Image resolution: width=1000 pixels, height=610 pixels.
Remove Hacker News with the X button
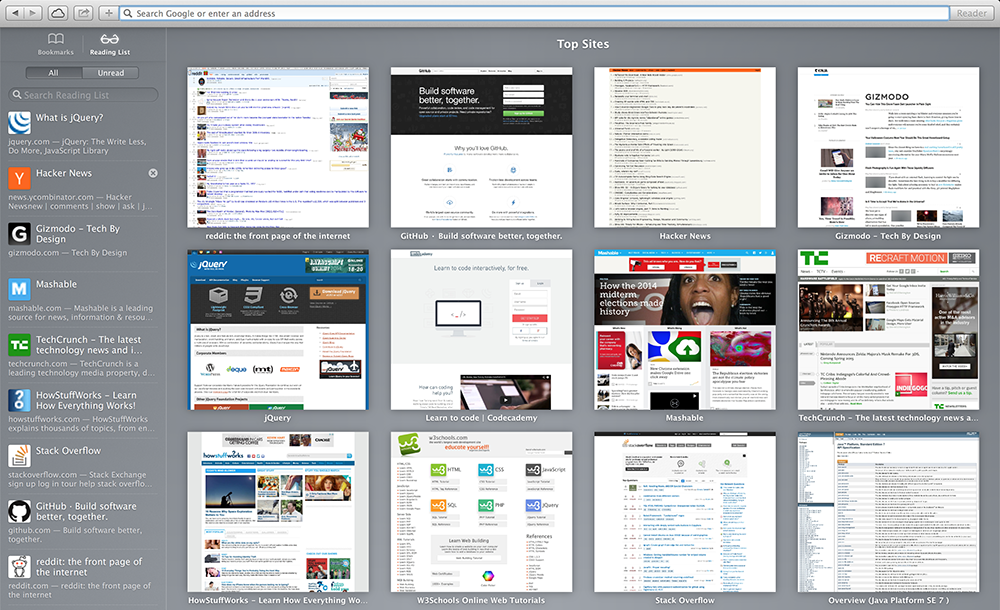point(153,173)
